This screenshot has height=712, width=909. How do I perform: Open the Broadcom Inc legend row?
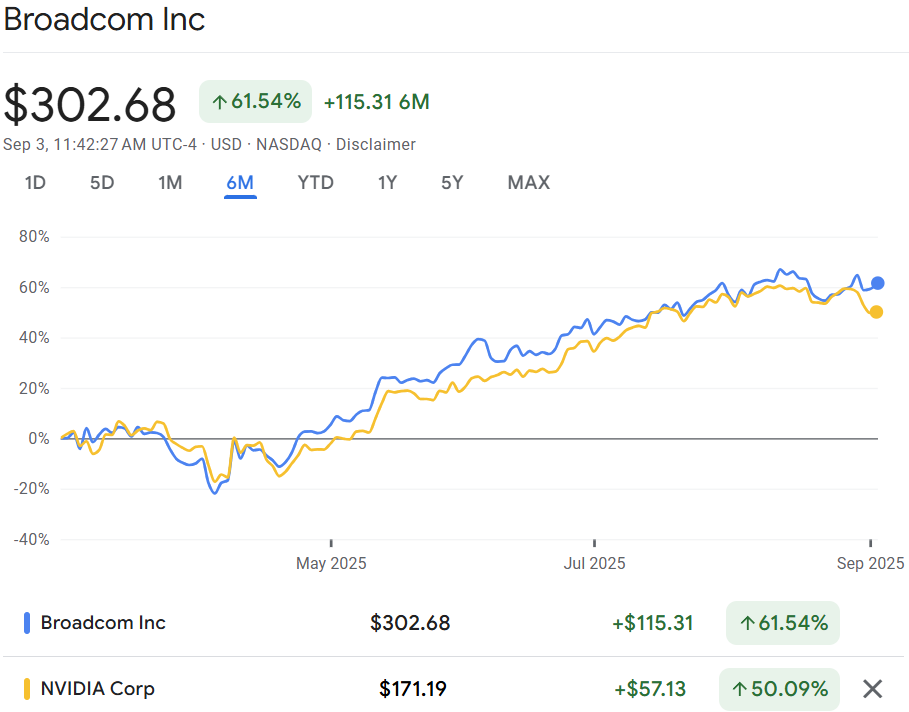coord(103,623)
